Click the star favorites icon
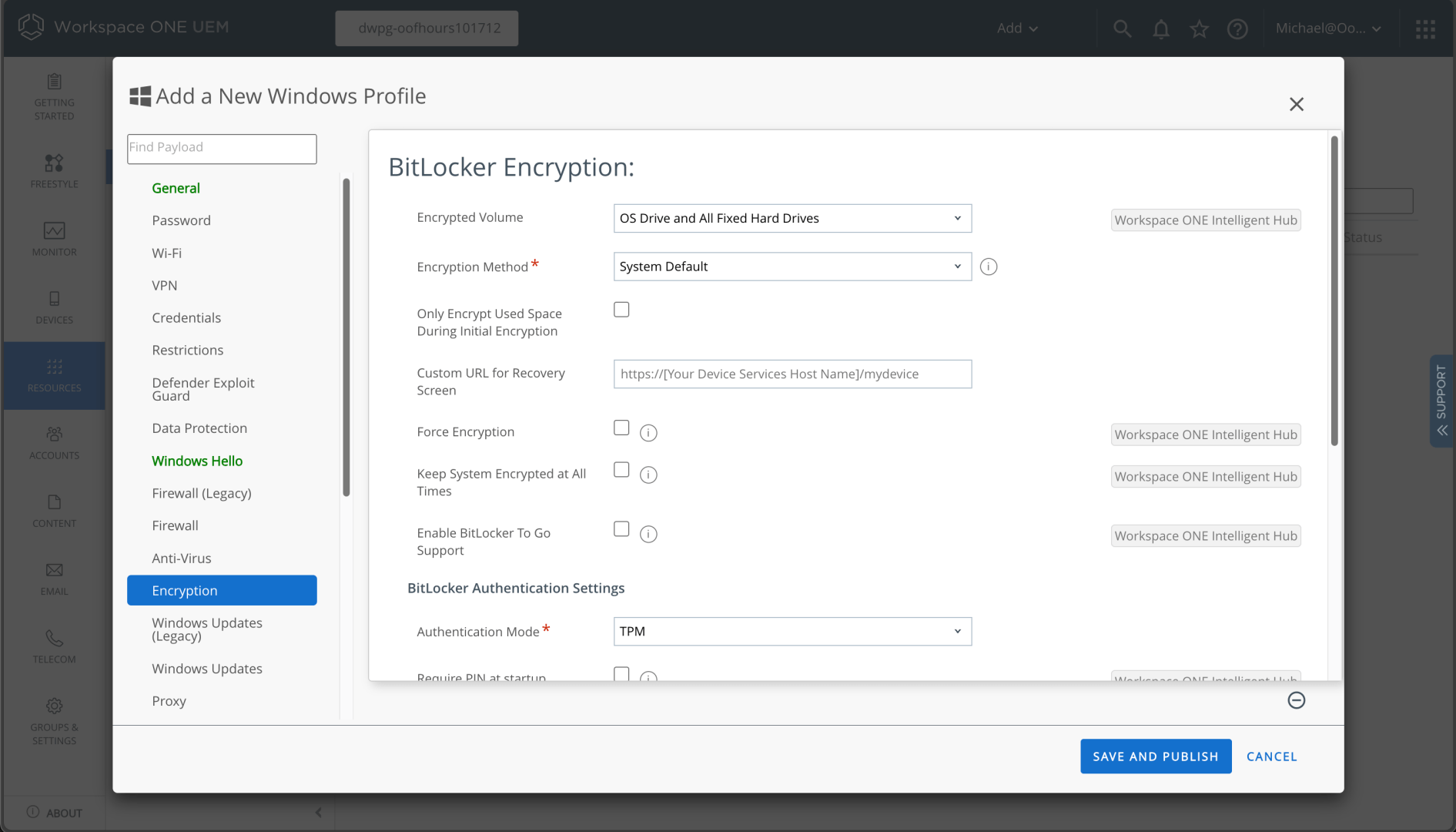The height and width of the screenshot is (832, 1456). (x=1199, y=29)
